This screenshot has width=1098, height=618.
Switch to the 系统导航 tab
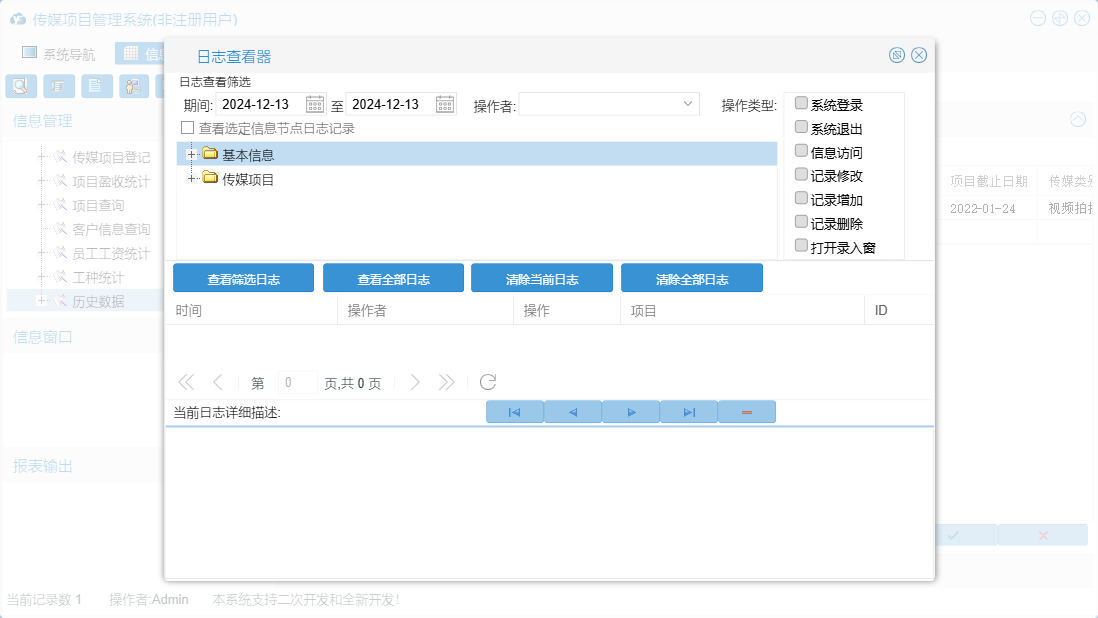(x=59, y=54)
